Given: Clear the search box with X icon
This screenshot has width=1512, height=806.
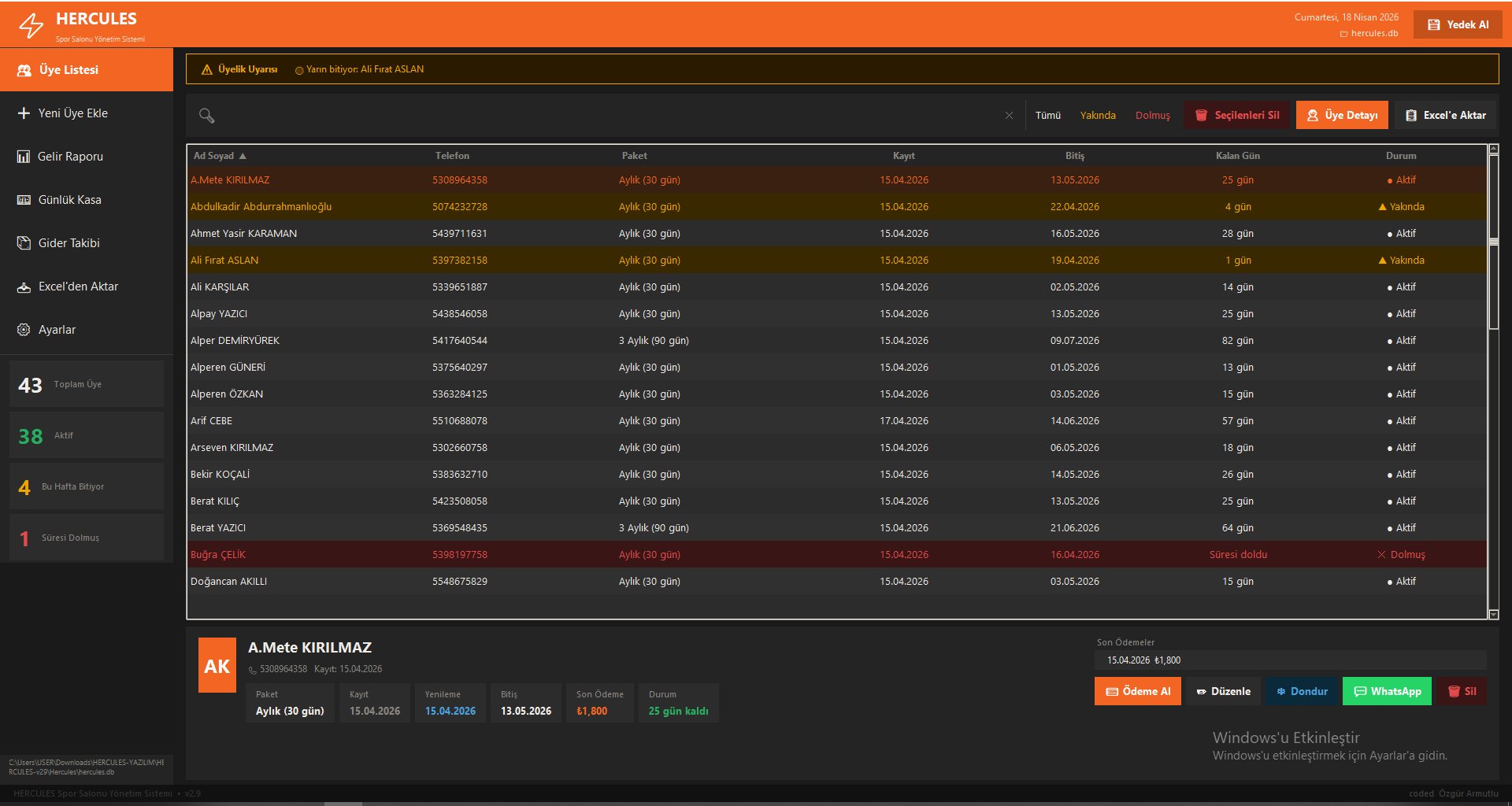Looking at the screenshot, I should coord(1009,116).
